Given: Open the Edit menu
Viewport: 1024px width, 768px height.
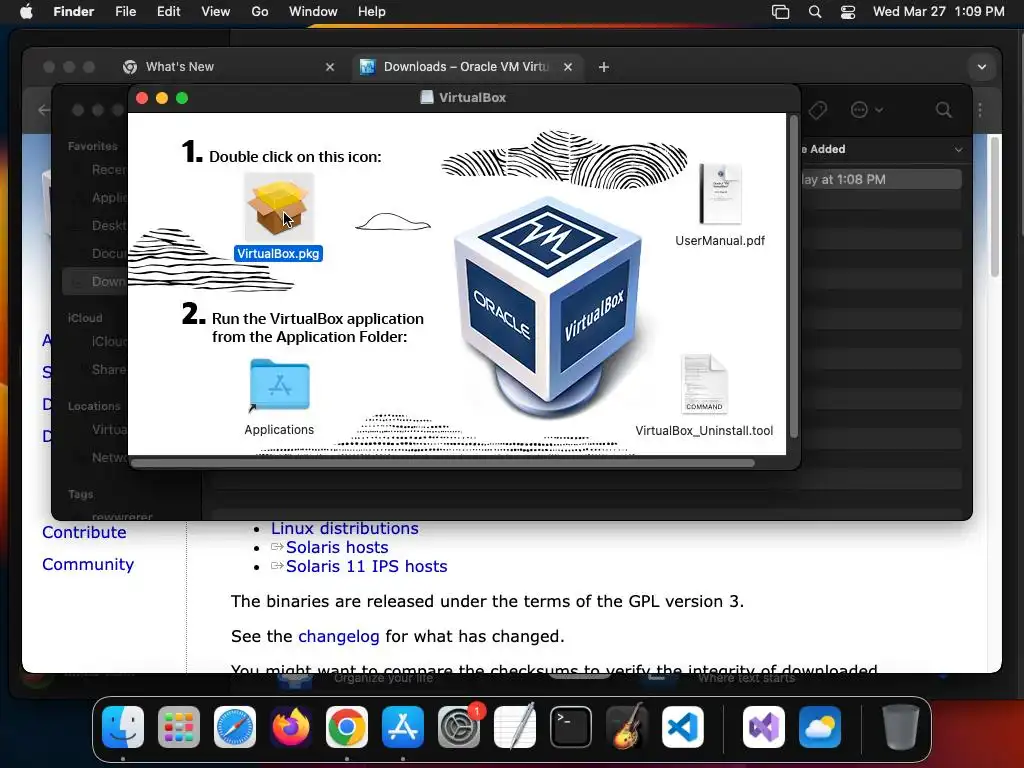Looking at the screenshot, I should [x=168, y=12].
